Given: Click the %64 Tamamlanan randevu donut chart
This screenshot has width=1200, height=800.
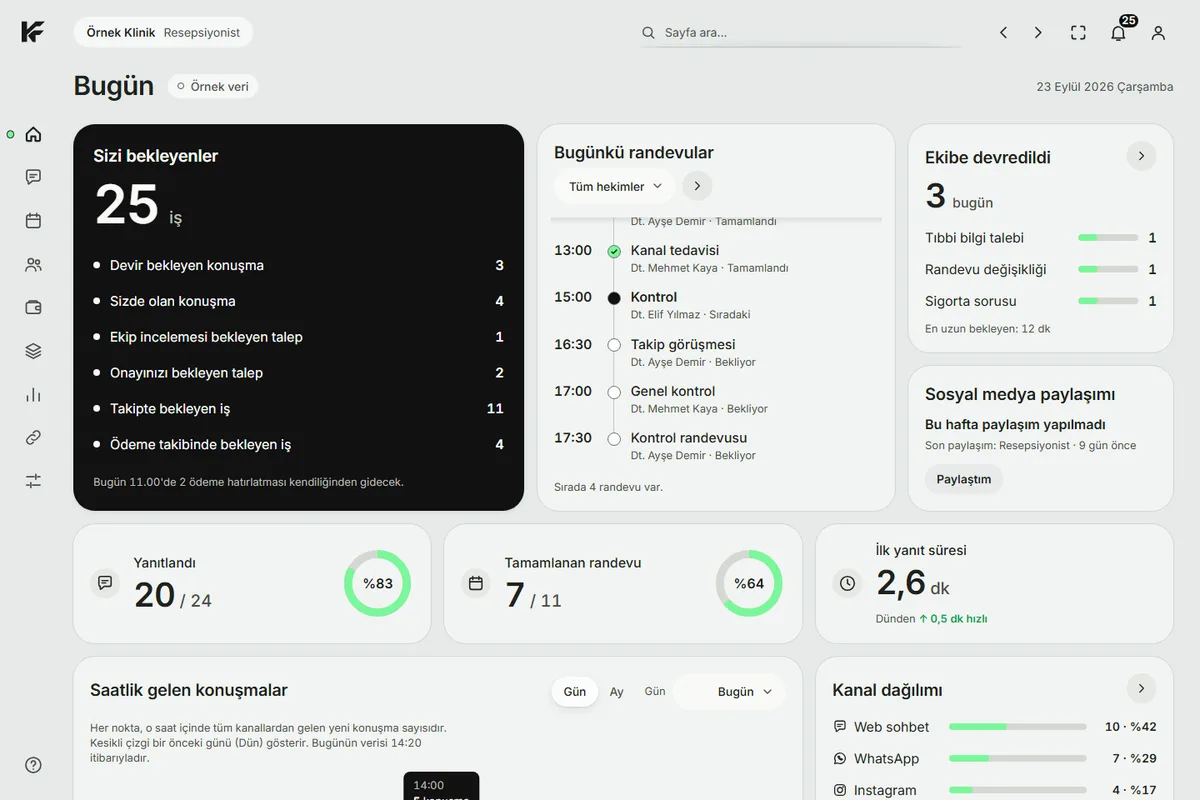Looking at the screenshot, I should (x=749, y=583).
